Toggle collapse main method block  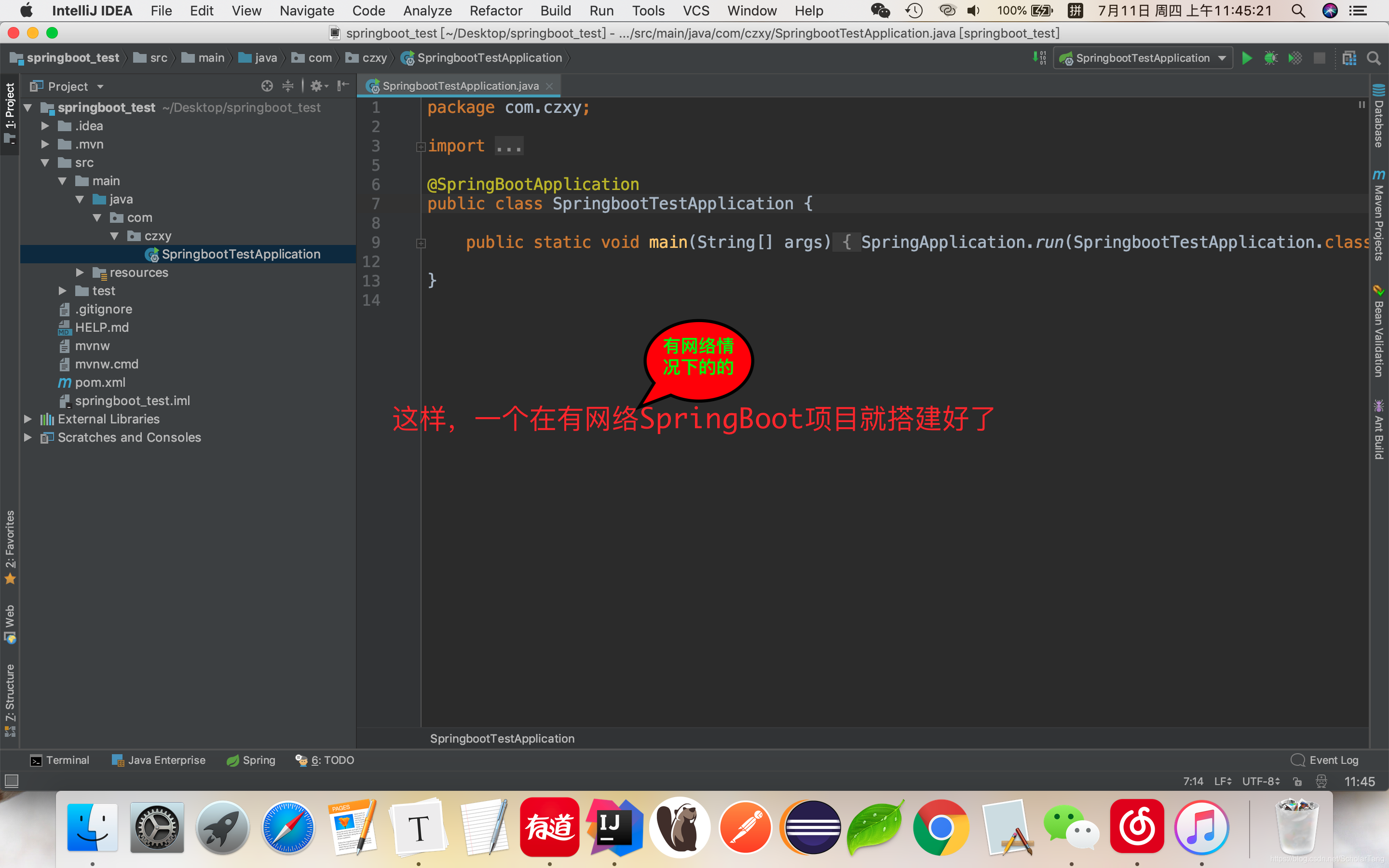click(x=421, y=242)
